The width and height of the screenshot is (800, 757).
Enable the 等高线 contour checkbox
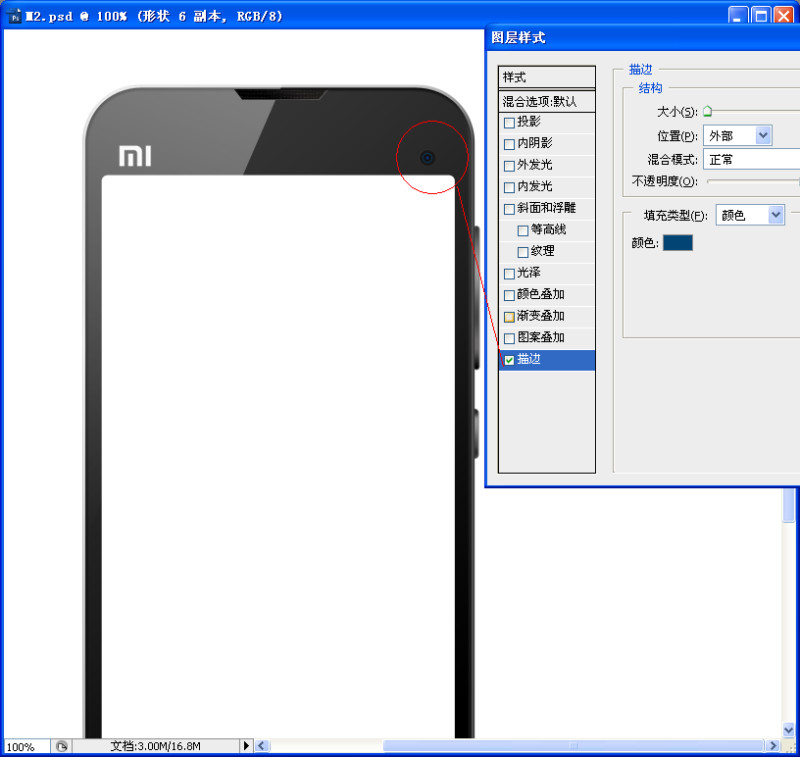pos(522,231)
